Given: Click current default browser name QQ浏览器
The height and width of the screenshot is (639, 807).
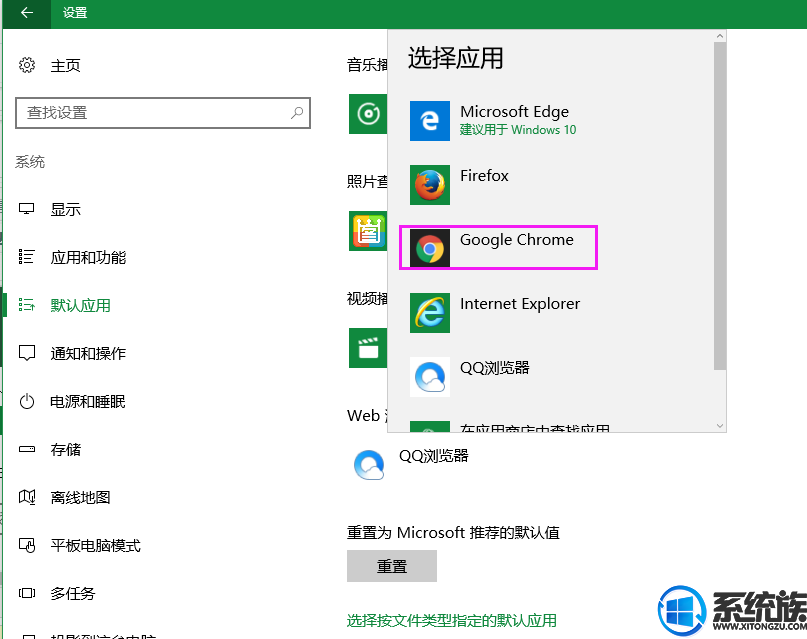Looking at the screenshot, I should tap(433, 456).
